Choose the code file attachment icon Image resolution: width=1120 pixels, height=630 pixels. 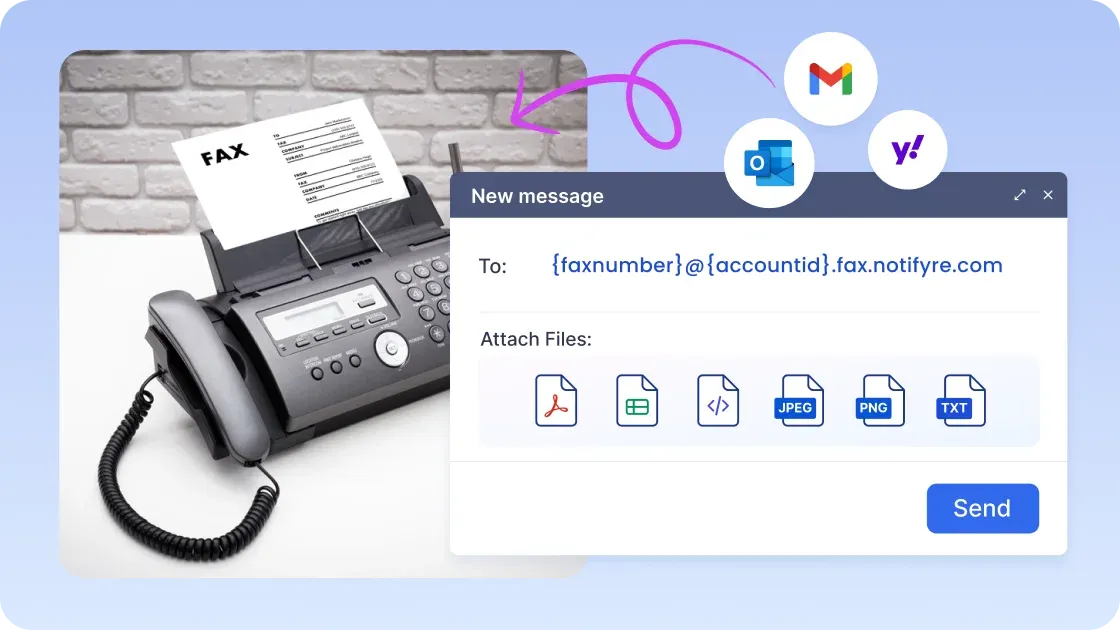tap(717, 400)
